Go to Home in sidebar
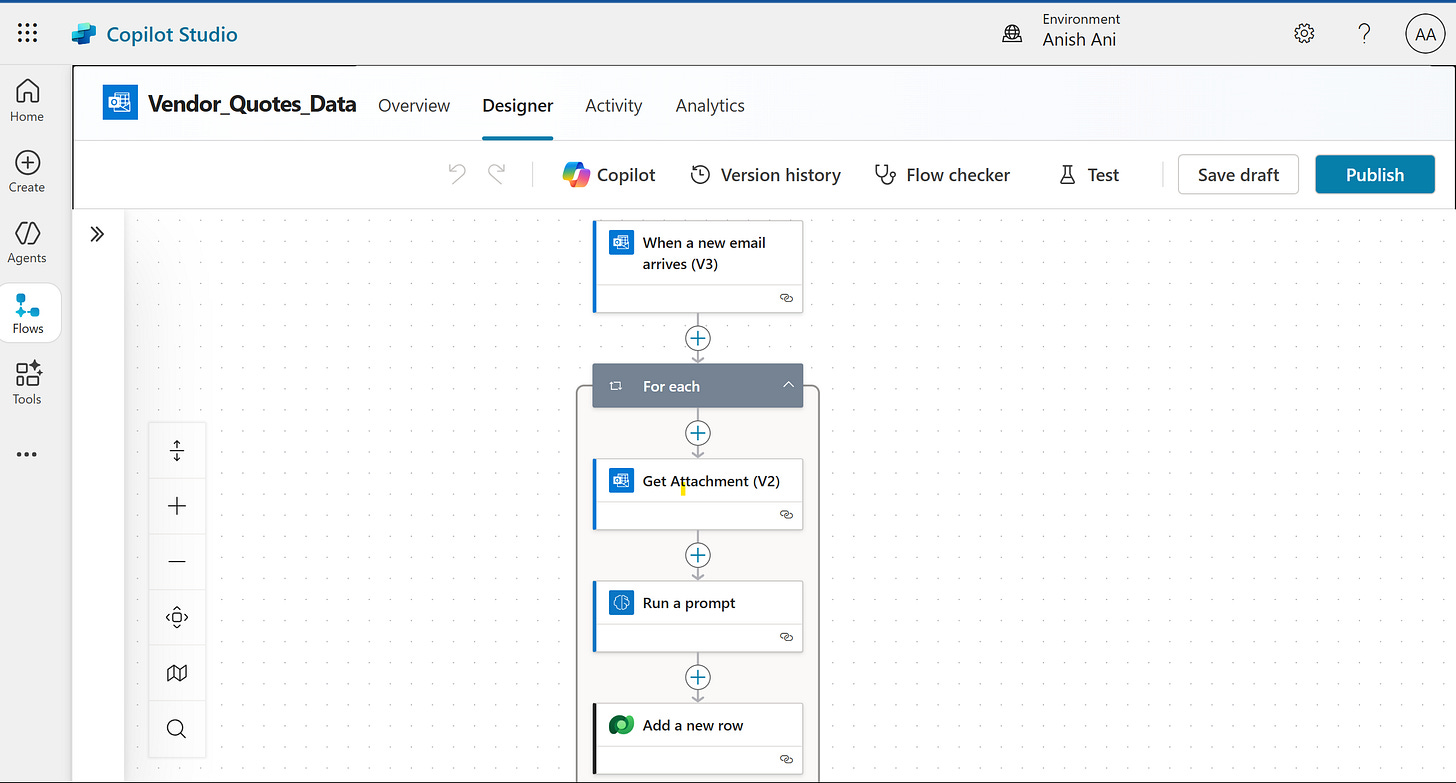Screen dimensions: 1456x783 tap(27, 101)
